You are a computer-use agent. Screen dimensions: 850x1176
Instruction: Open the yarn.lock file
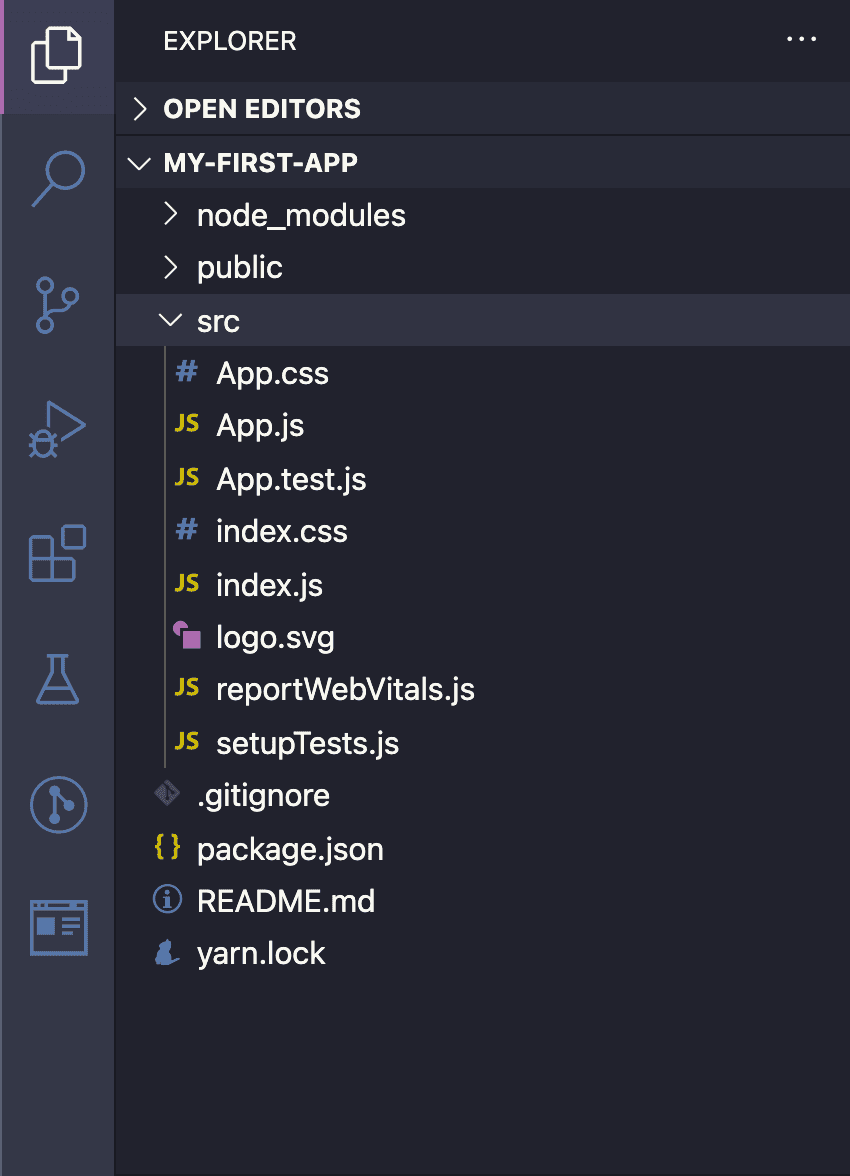262,953
